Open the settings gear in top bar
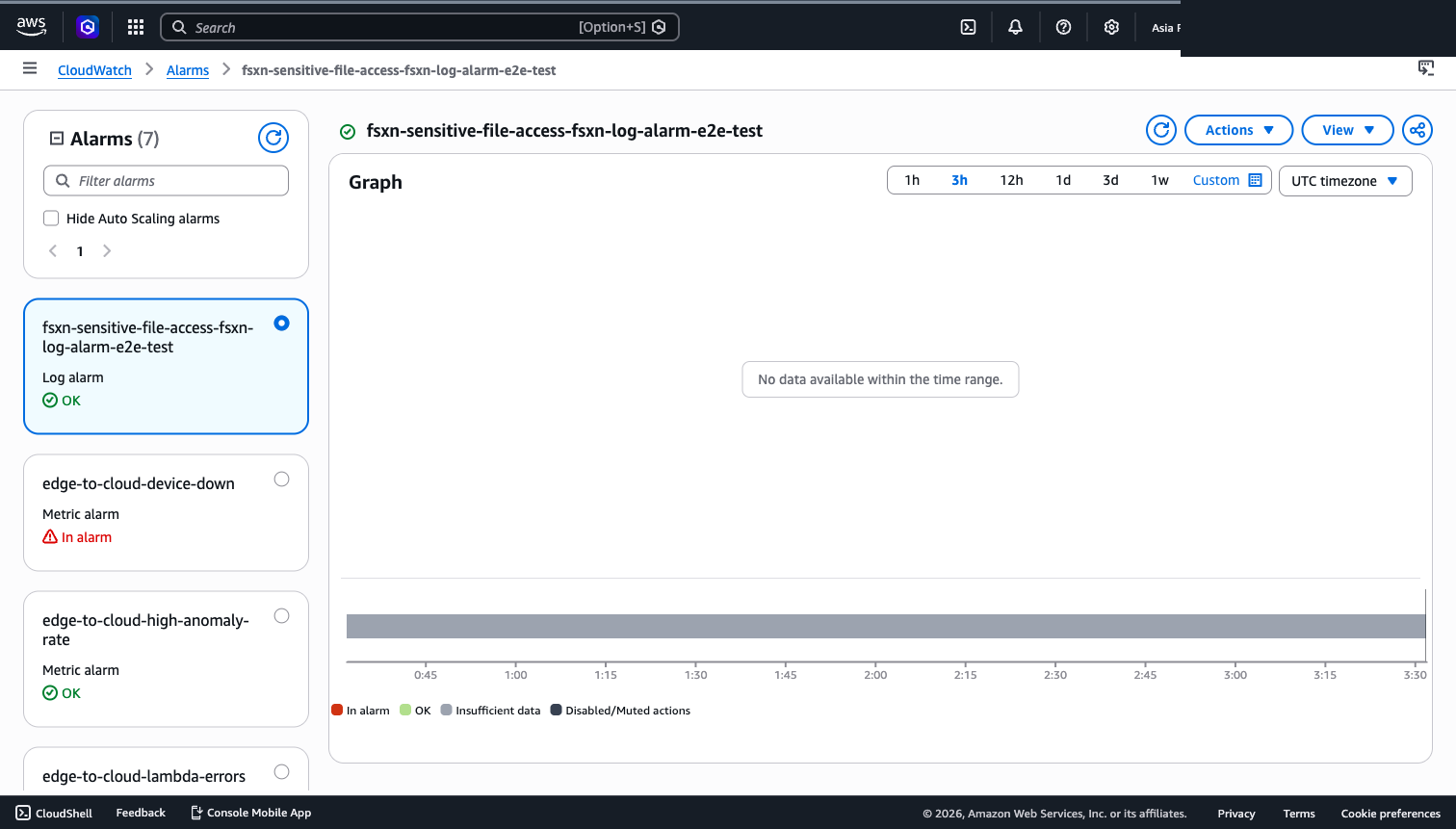1456x829 pixels. [x=1111, y=27]
